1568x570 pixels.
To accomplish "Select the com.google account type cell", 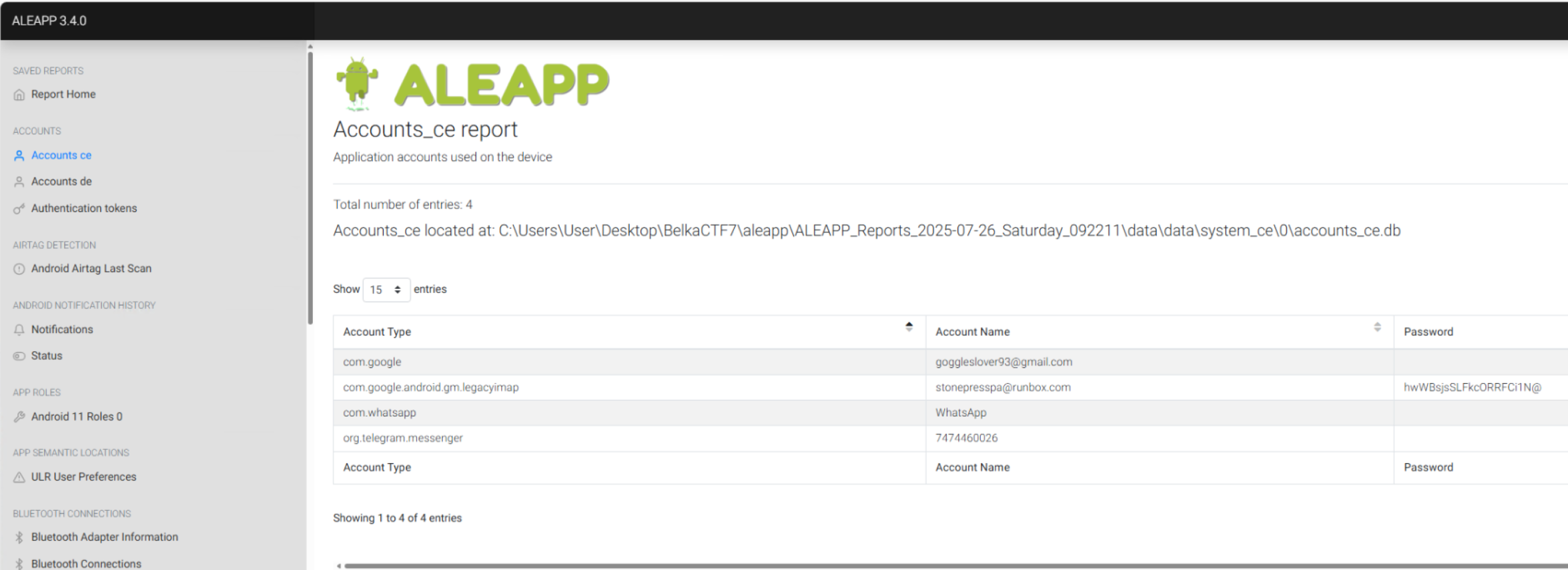I will (x=629, y=362).
